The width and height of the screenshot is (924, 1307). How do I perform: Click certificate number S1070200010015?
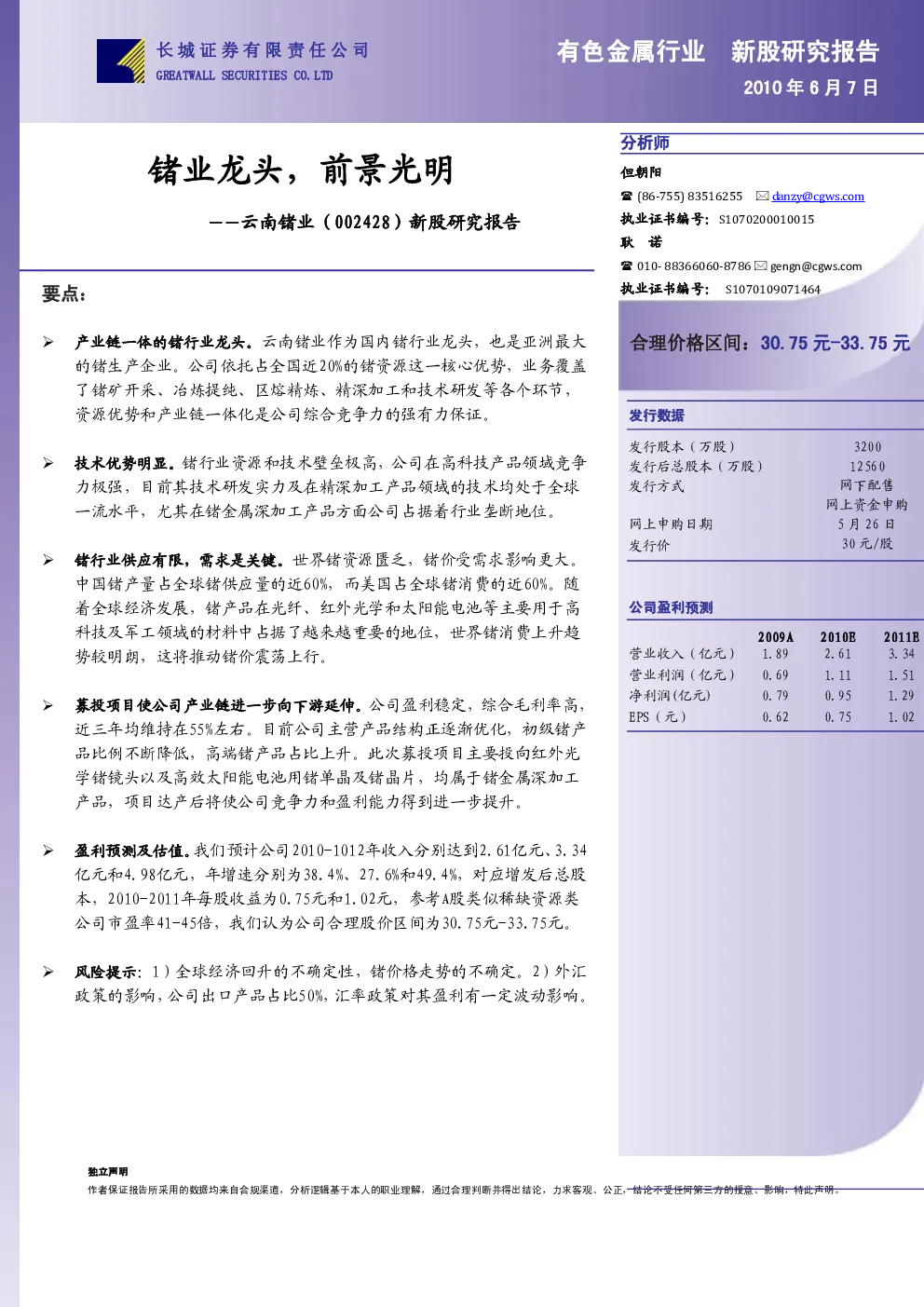767,220
